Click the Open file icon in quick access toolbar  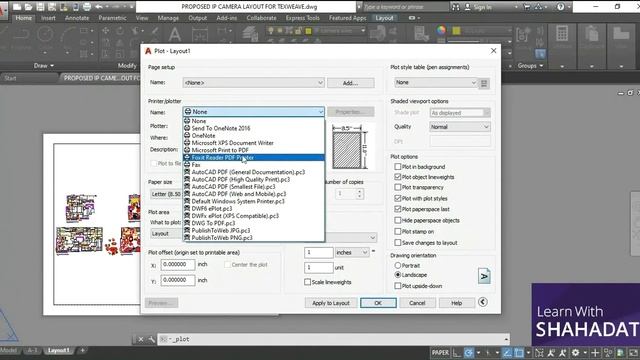28,7
